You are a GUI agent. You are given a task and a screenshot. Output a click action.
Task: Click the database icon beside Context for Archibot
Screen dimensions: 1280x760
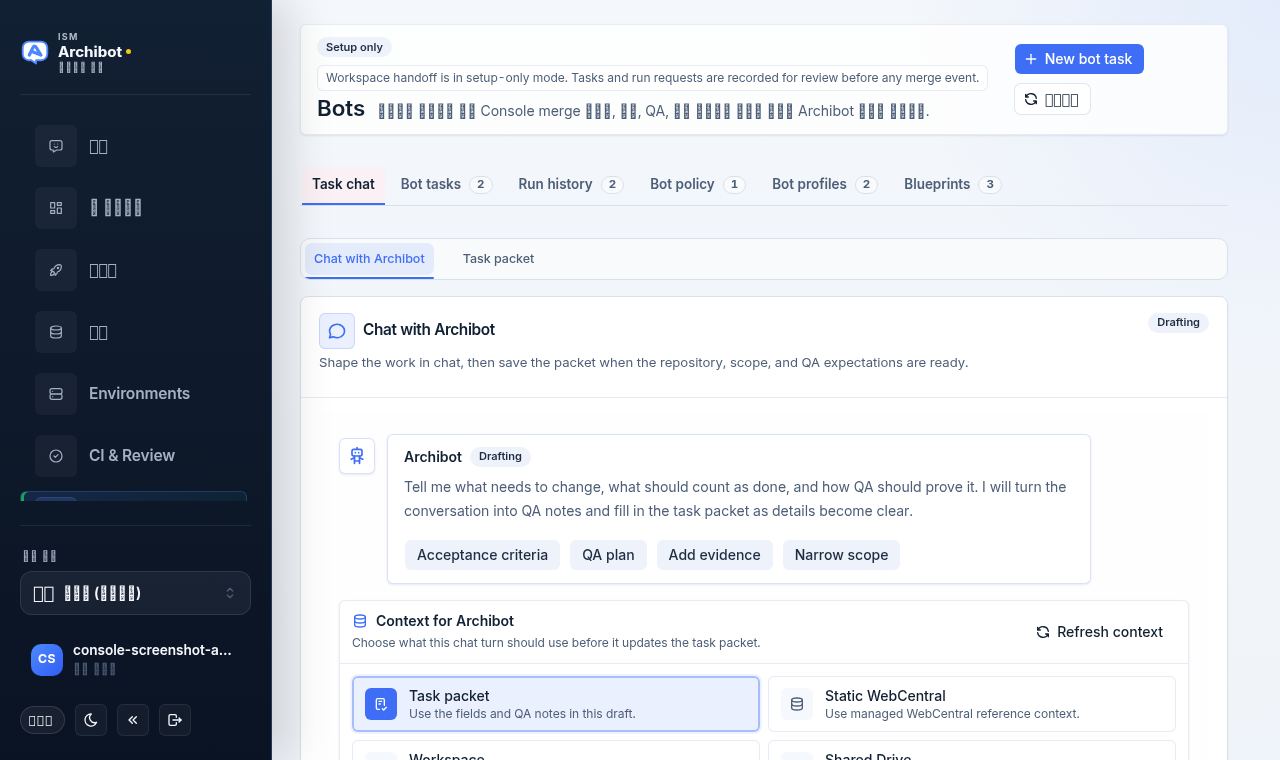360,621
